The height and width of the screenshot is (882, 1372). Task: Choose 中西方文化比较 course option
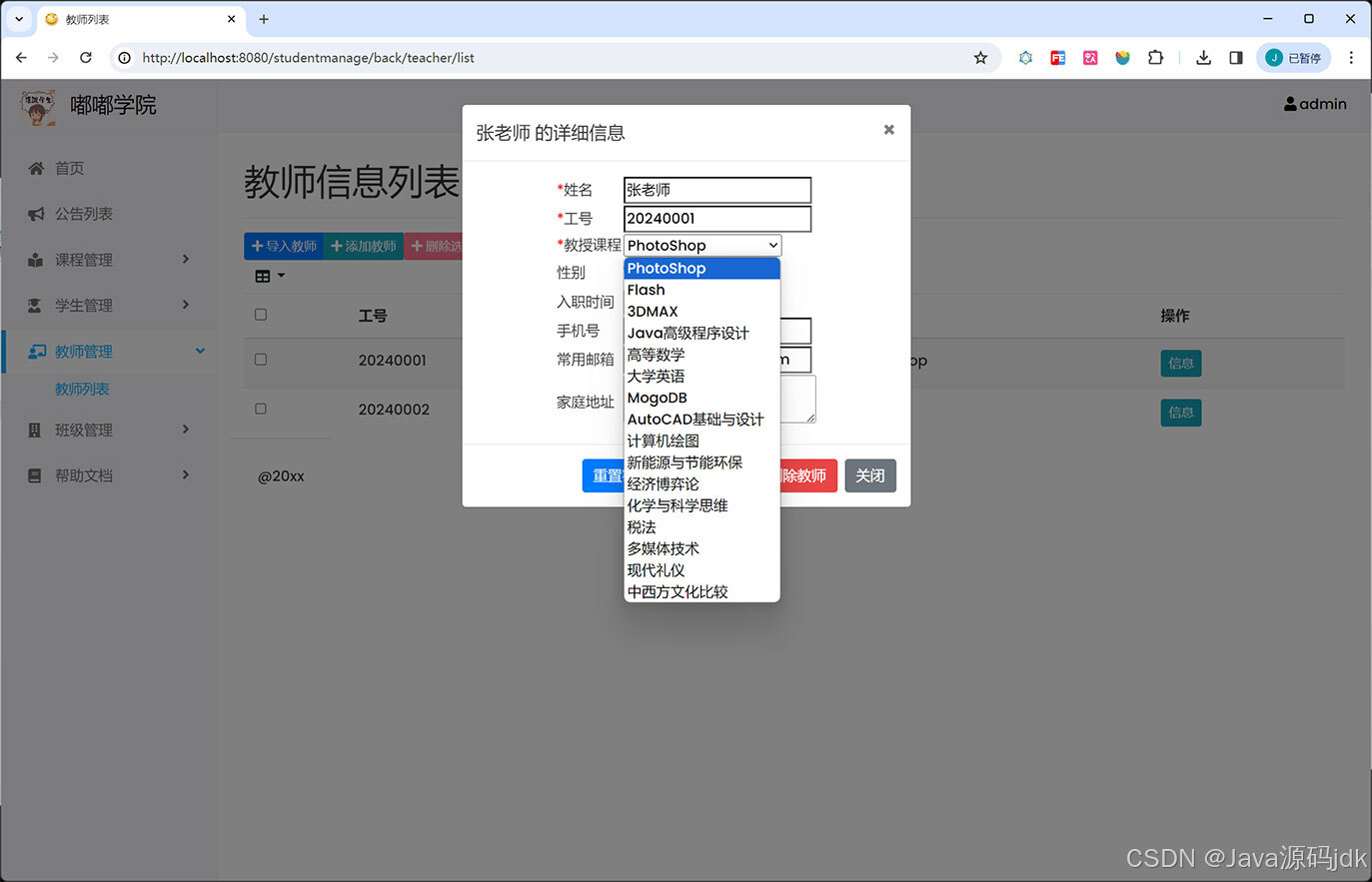coord(701,592)
